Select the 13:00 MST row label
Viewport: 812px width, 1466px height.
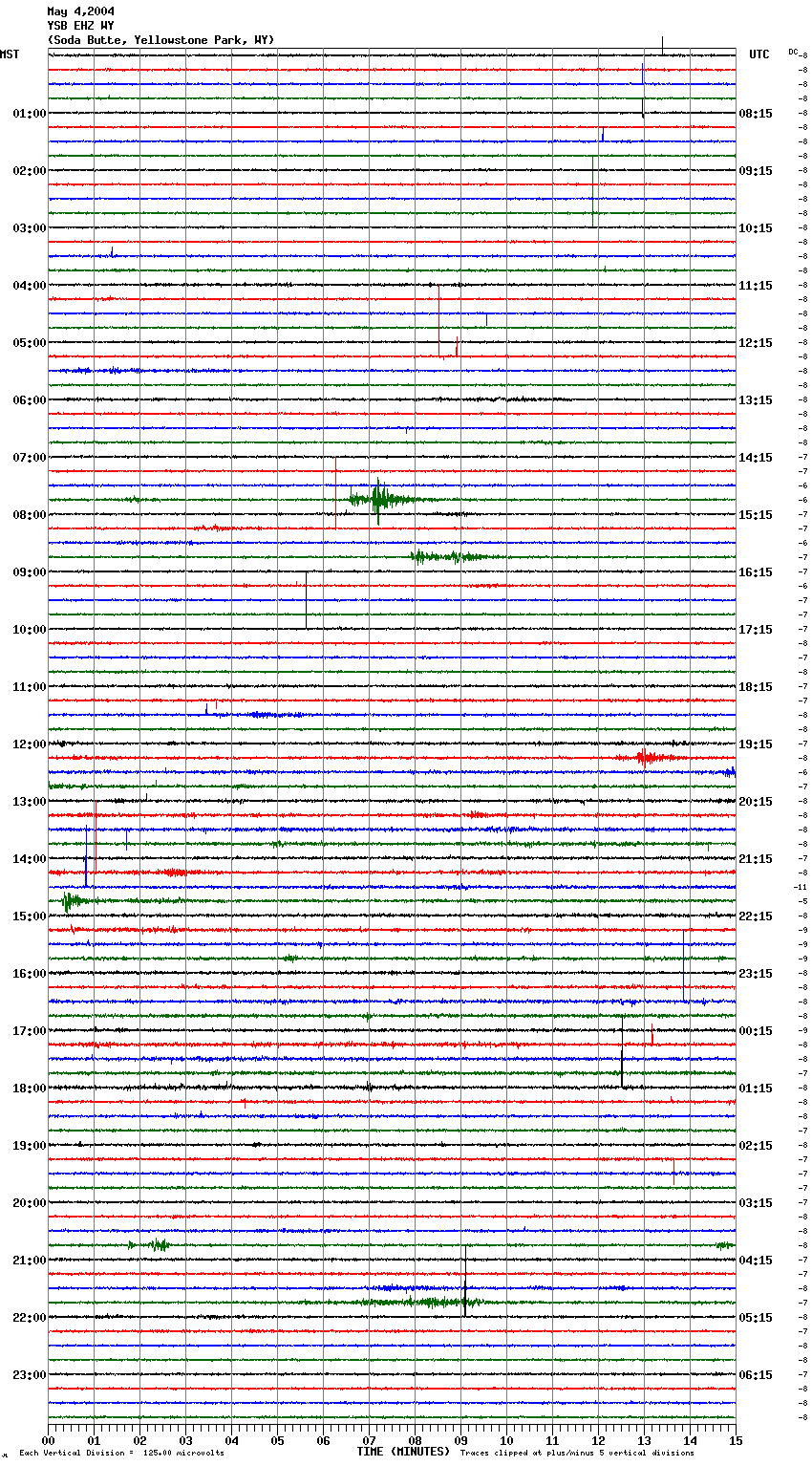click(30, 802)
